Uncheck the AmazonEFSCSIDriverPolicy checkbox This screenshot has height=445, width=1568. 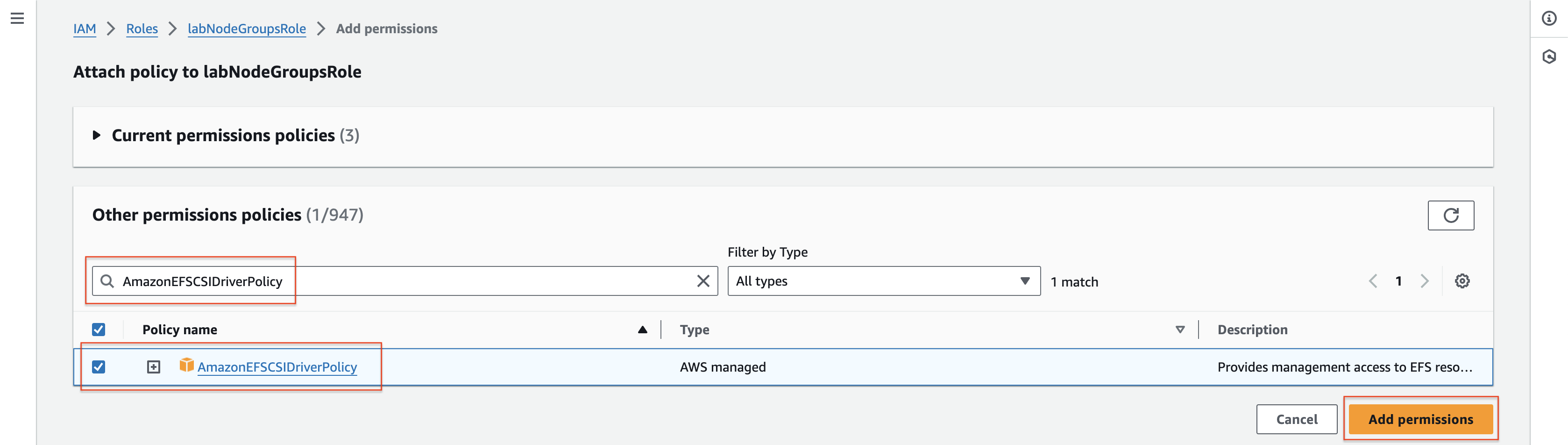point(99,366)
